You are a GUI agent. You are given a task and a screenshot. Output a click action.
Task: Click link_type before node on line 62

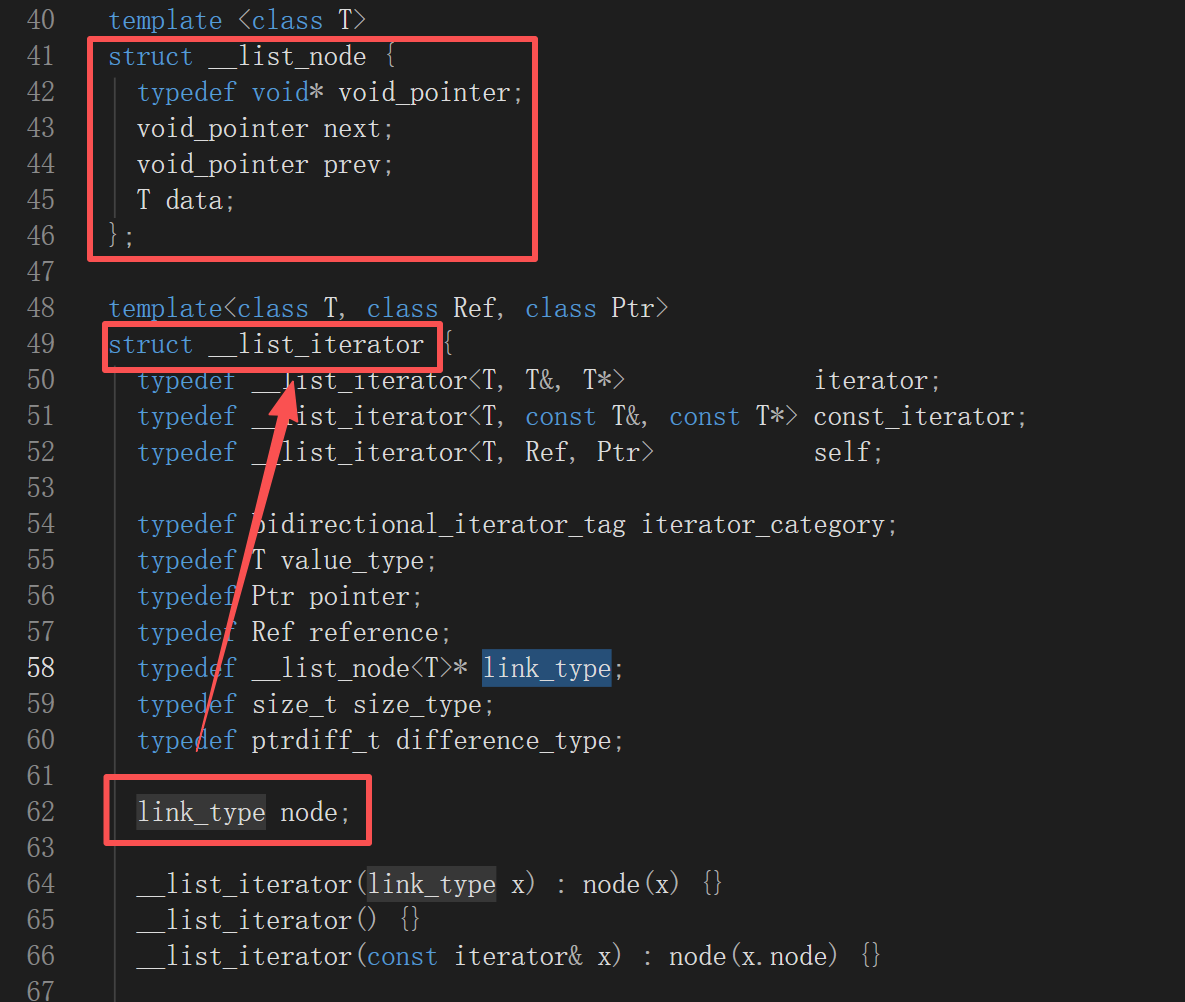201,812
